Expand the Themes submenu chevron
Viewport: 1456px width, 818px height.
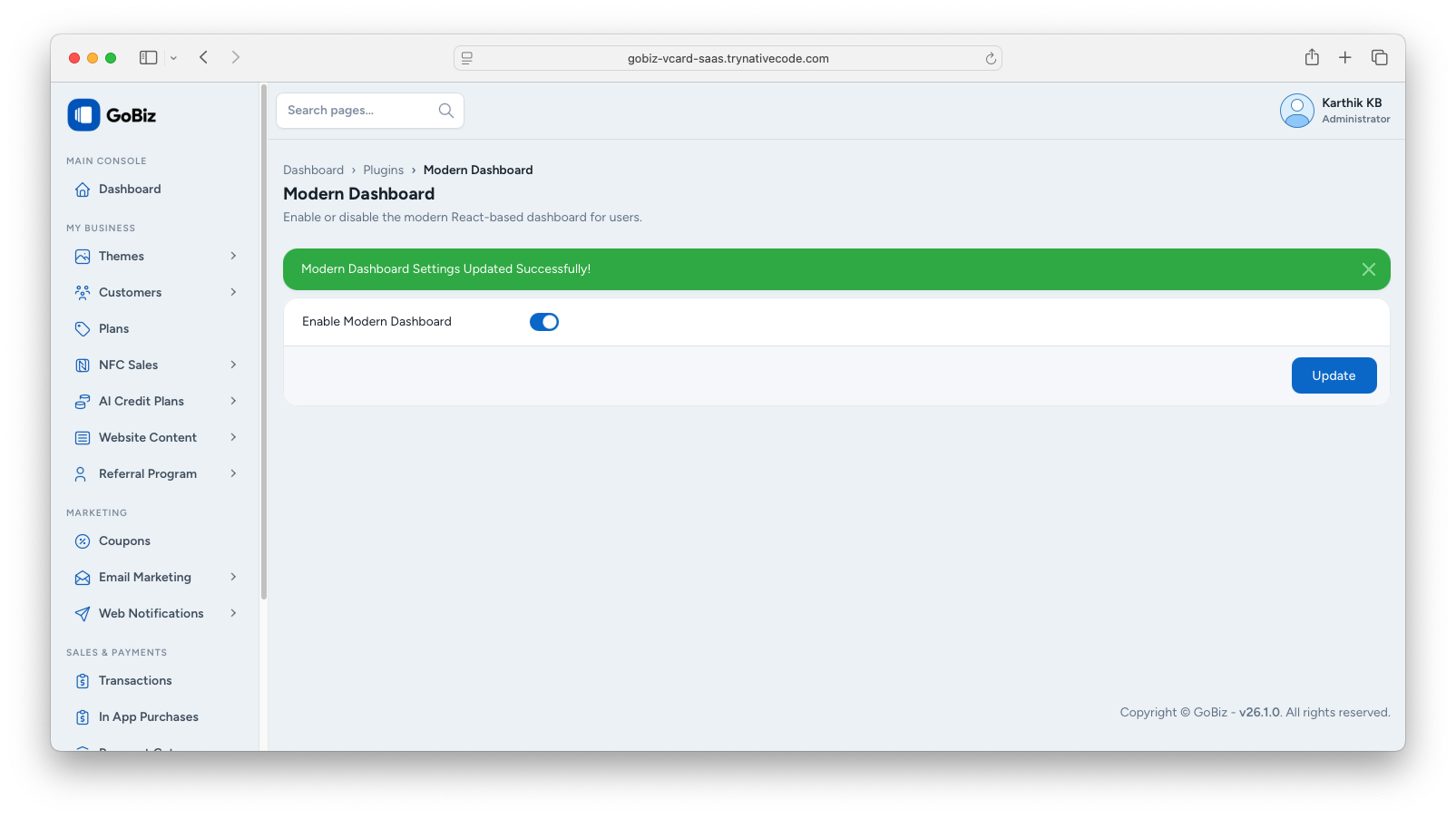233,256
